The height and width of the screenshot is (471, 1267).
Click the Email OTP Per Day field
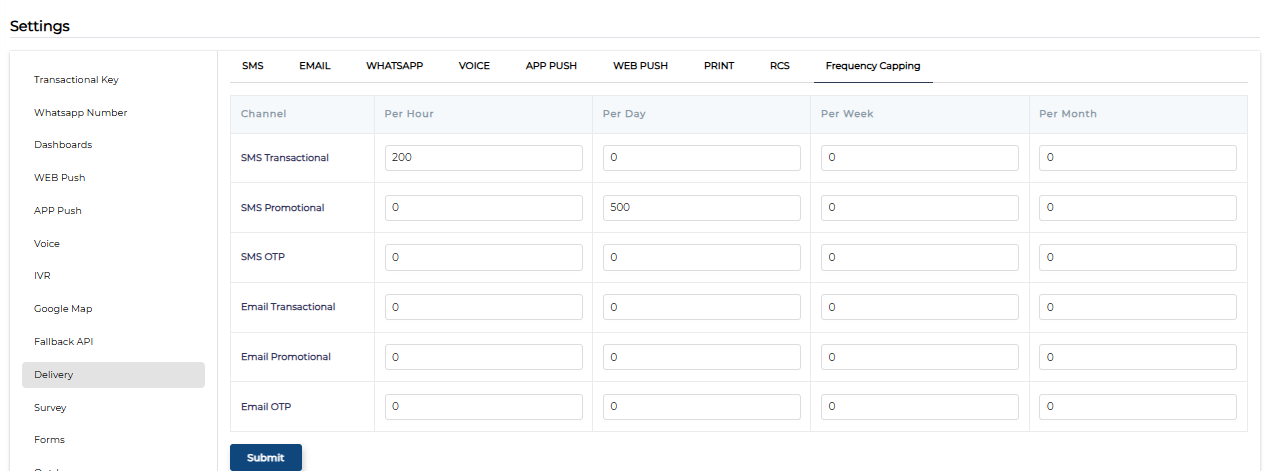coord(701,407)
